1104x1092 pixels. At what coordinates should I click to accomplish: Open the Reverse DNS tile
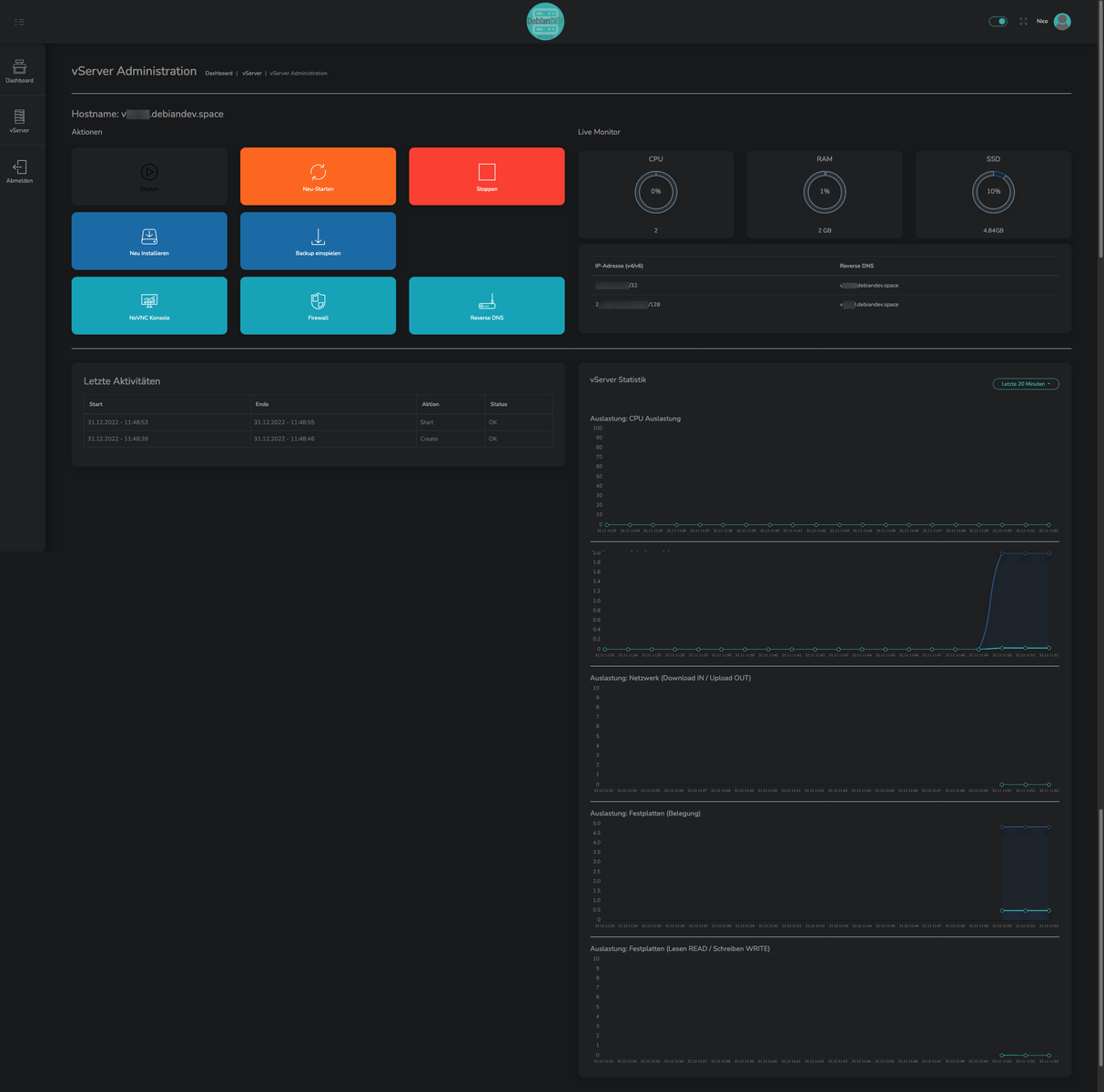[x=486, y=306]
